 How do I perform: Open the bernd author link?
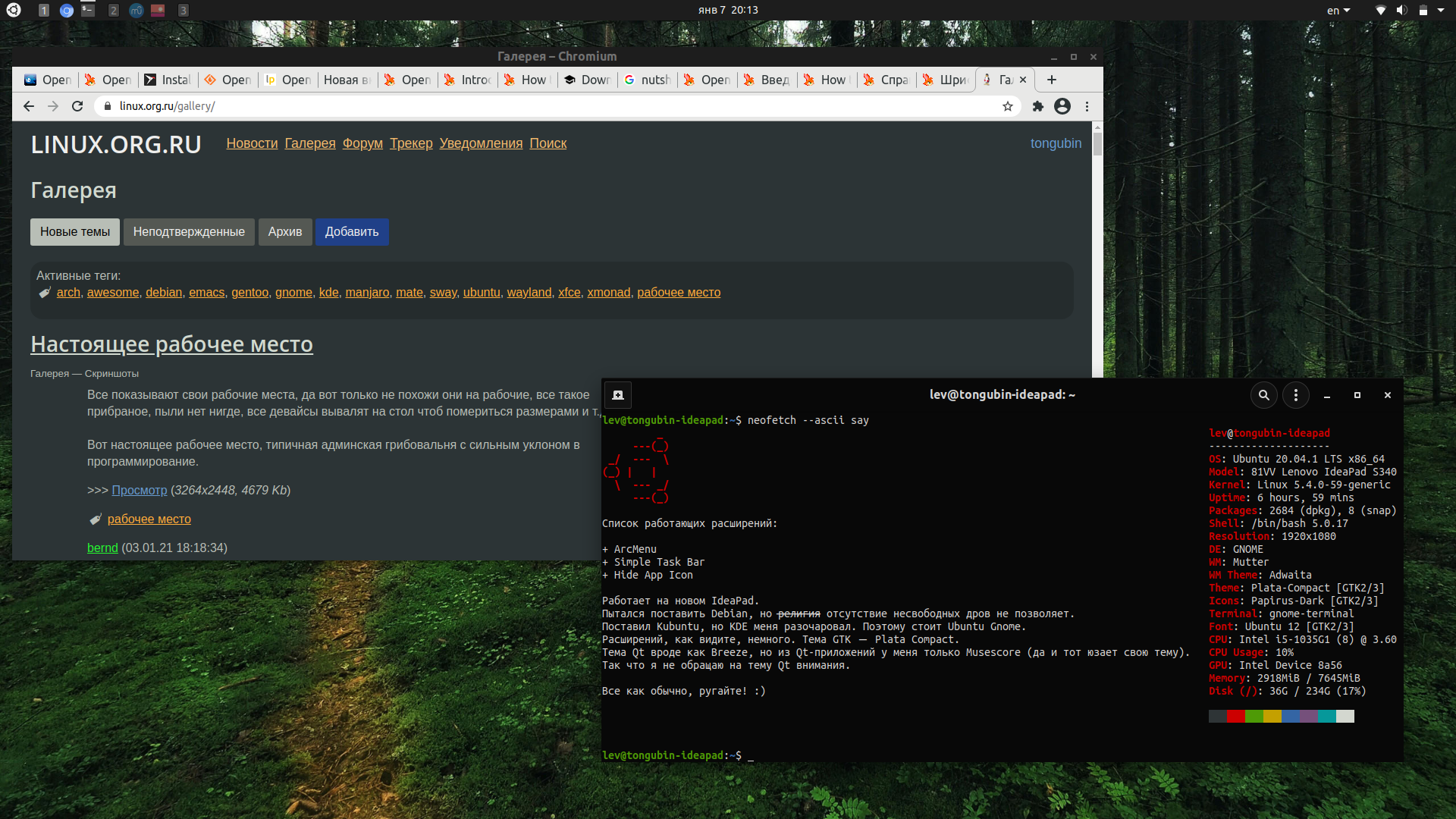pyautogui.click(x=102, y=548)
